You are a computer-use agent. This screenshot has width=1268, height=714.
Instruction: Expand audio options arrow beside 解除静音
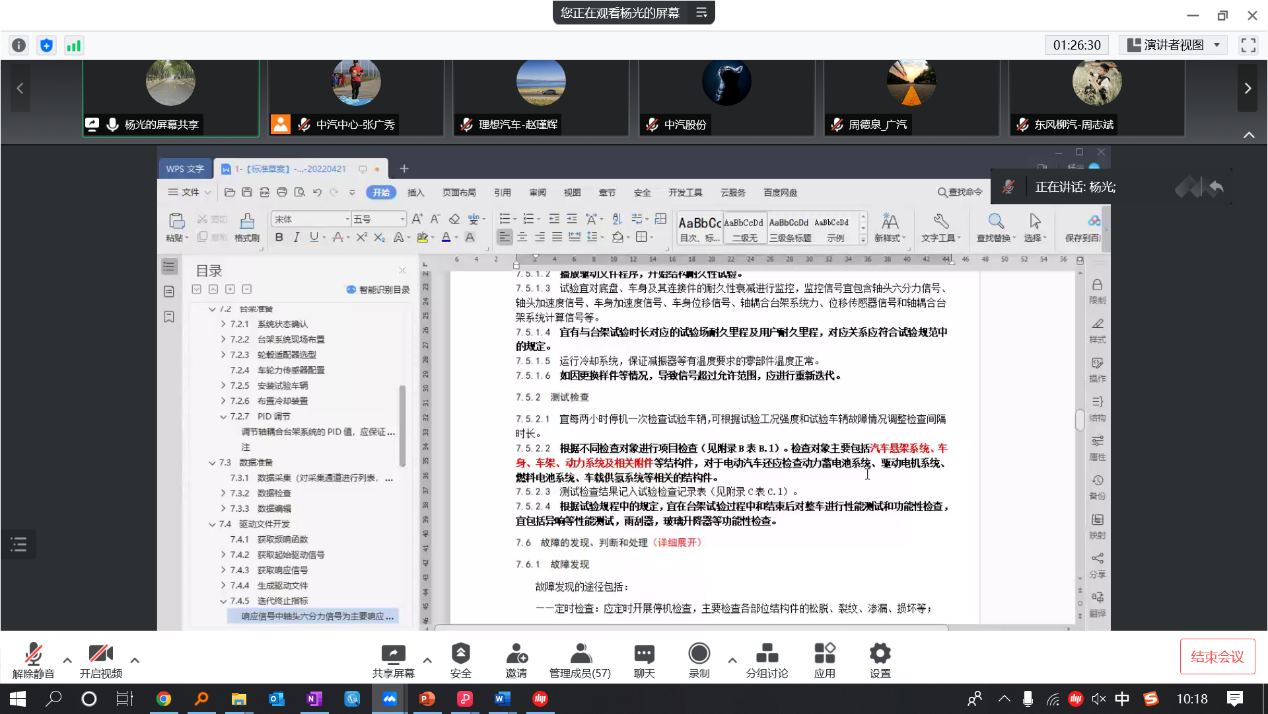67,660
